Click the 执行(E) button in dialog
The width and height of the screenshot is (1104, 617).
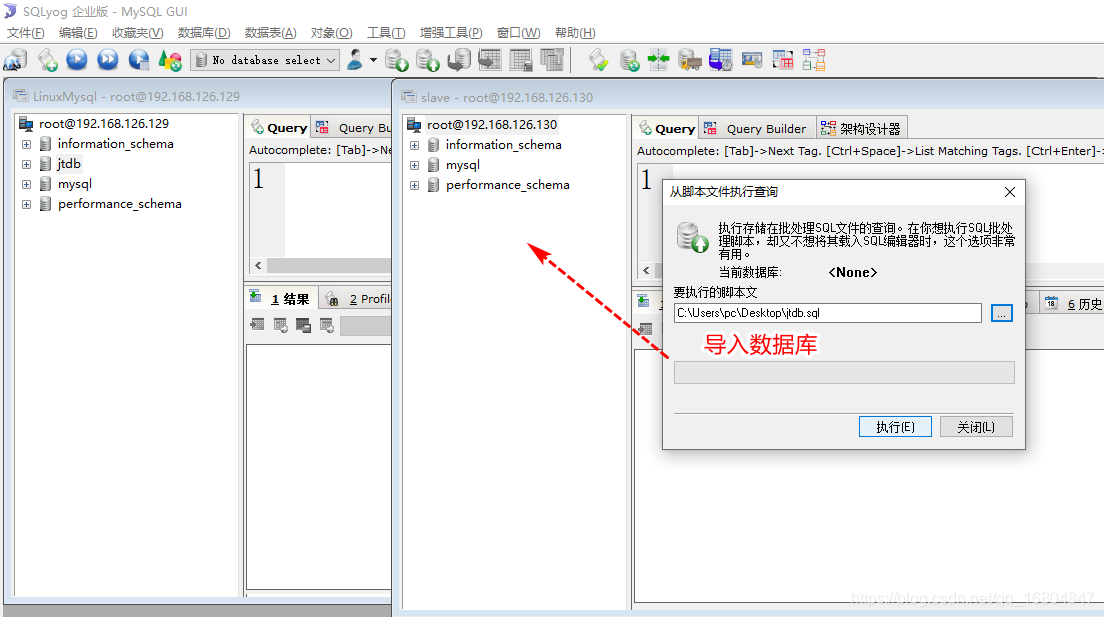point(895,427)
